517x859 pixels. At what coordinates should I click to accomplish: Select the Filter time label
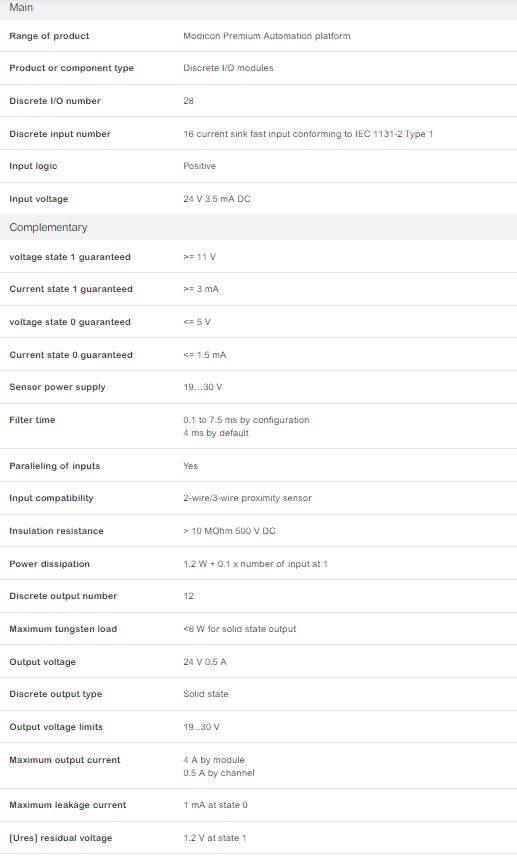pos(32,420)
